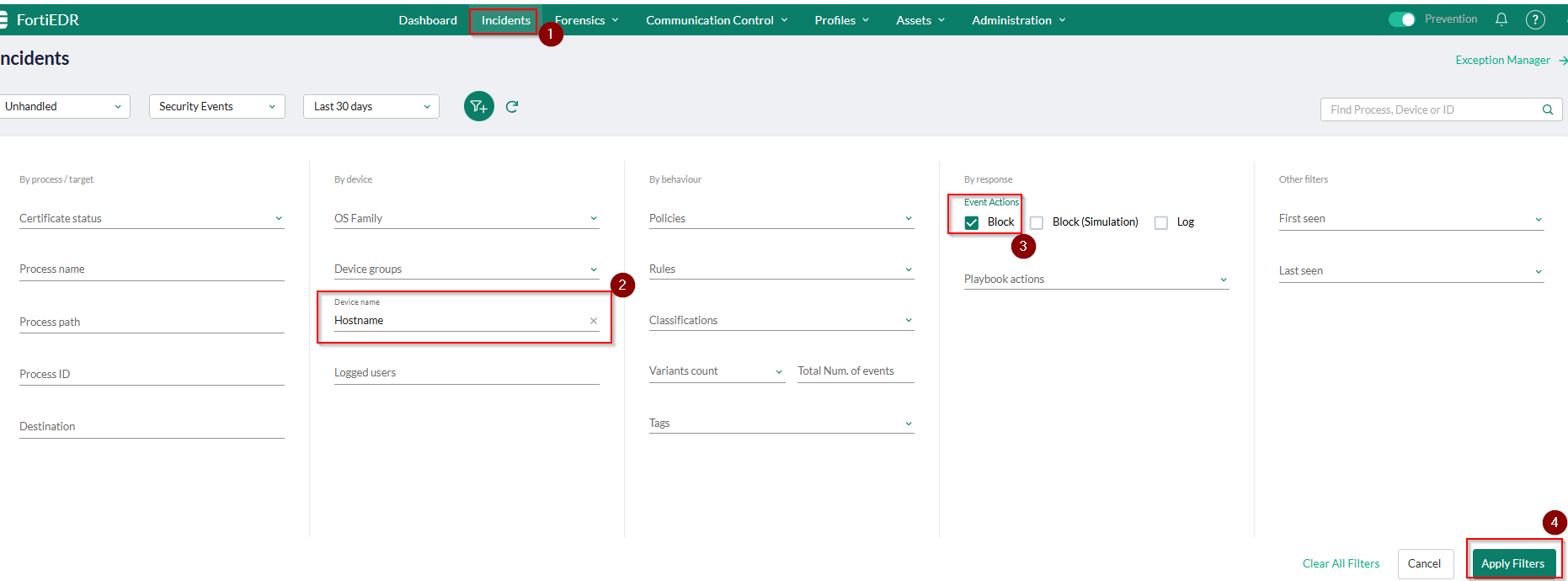Check the Block (Simulation) checkbox

point(1037,222)
